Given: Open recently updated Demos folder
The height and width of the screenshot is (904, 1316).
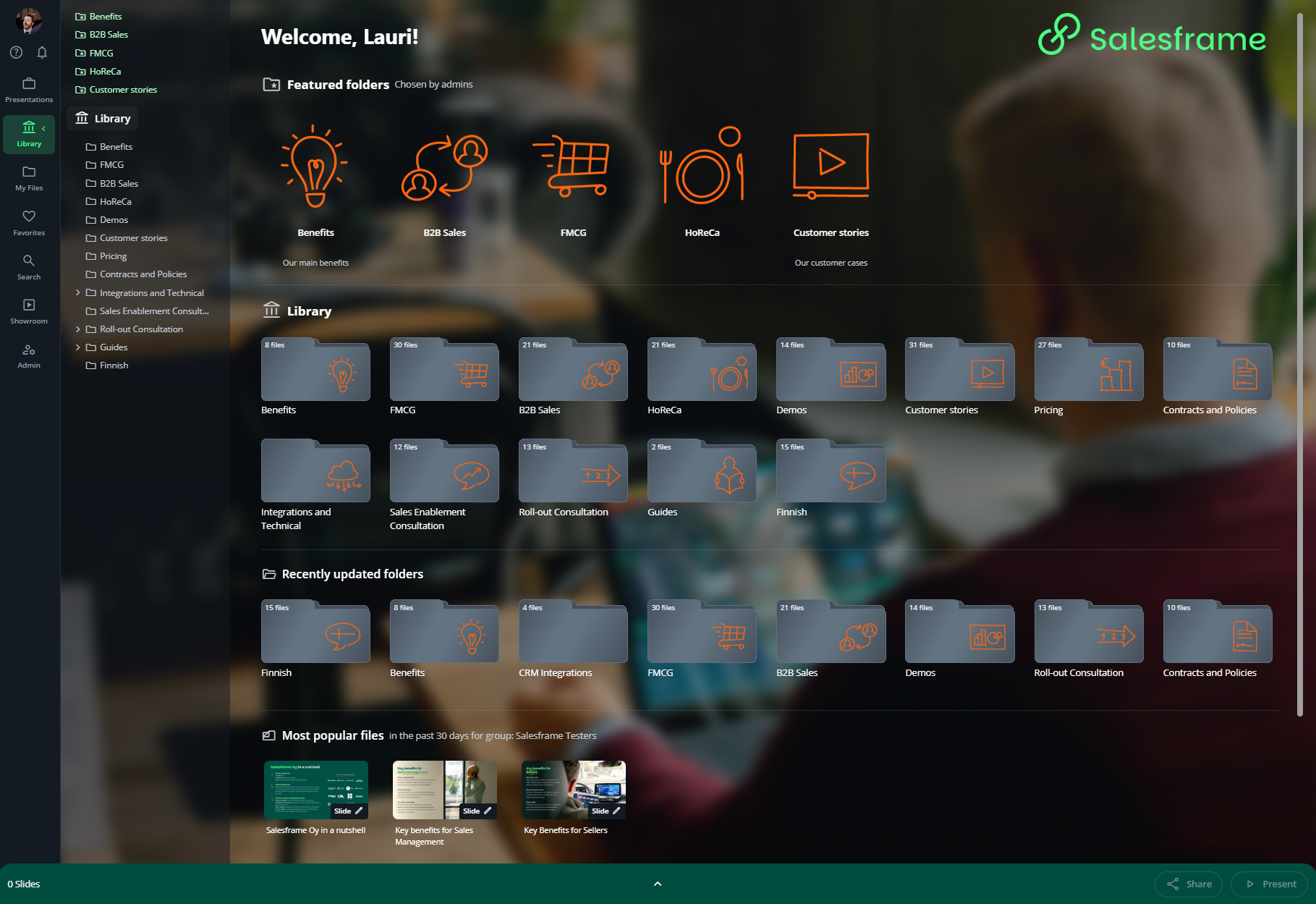Looking at the screenshot, I should click(x=959, y=632).
